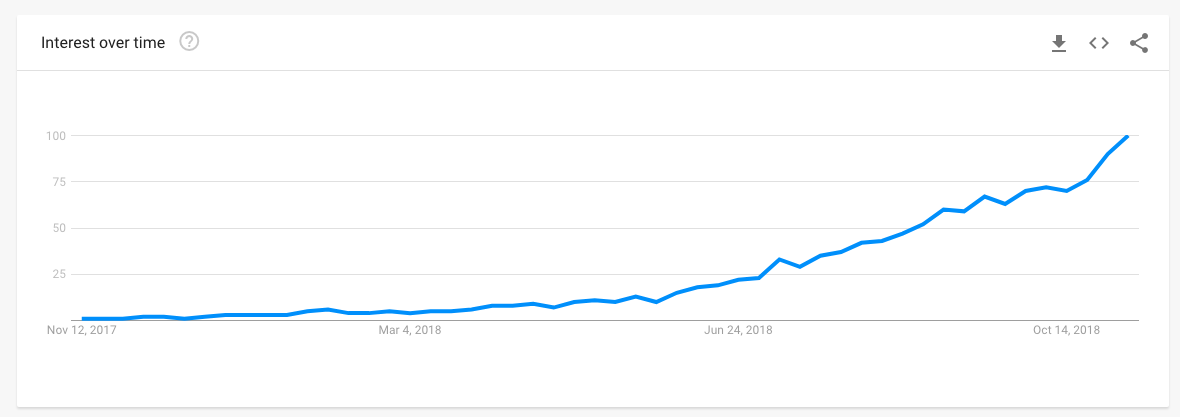Image resolution: width=1180 pixels, height=417 pixels.
Task: Open the embed code icon
Action: [1099, 43]
